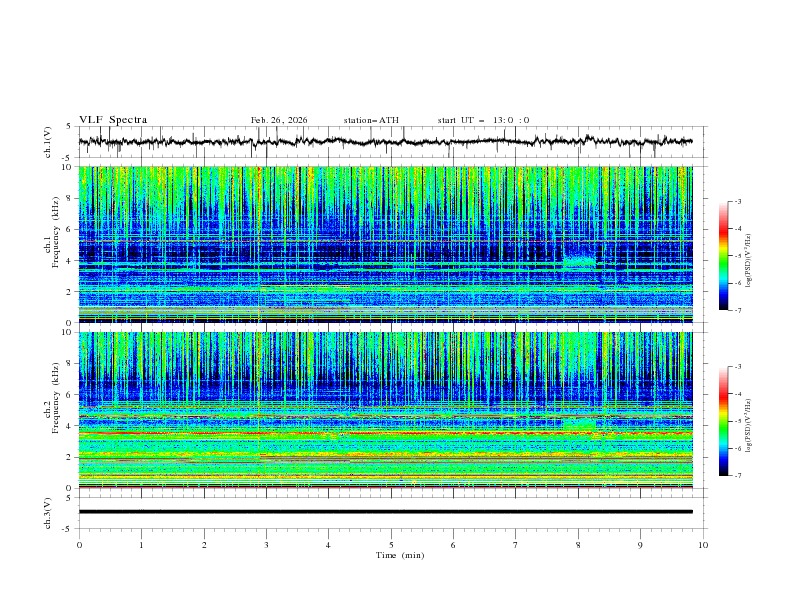Screen dimensions: 792x612
Task: Click the date 'Feb. 26, 2026'
Action: coord(279,120)
